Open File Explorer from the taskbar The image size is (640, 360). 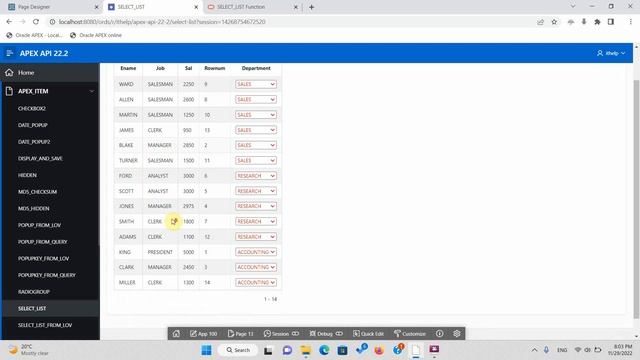pyautogui.click(x=305, y=350)
